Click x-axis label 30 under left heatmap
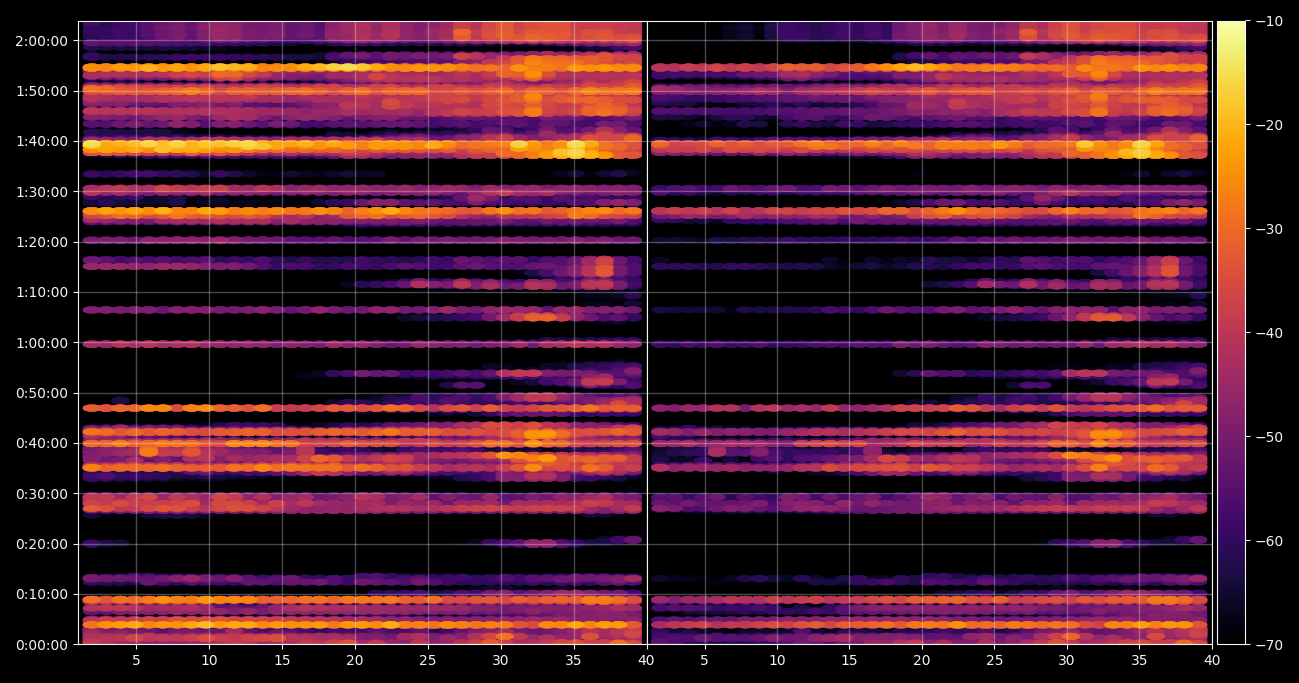Image resolution: width=1299 pixels, height=683 pixels. tap(501, 660)
